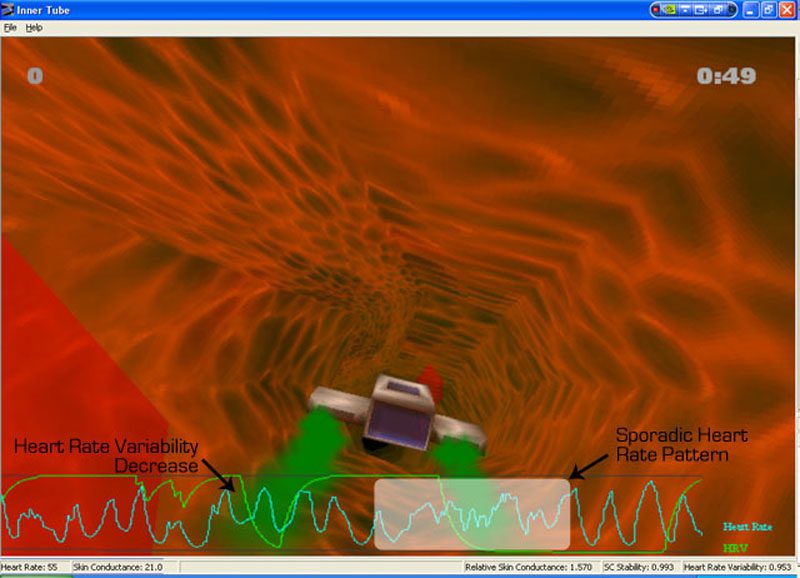Click the Heart Rate: 55 status field

[x=28, y=568]
